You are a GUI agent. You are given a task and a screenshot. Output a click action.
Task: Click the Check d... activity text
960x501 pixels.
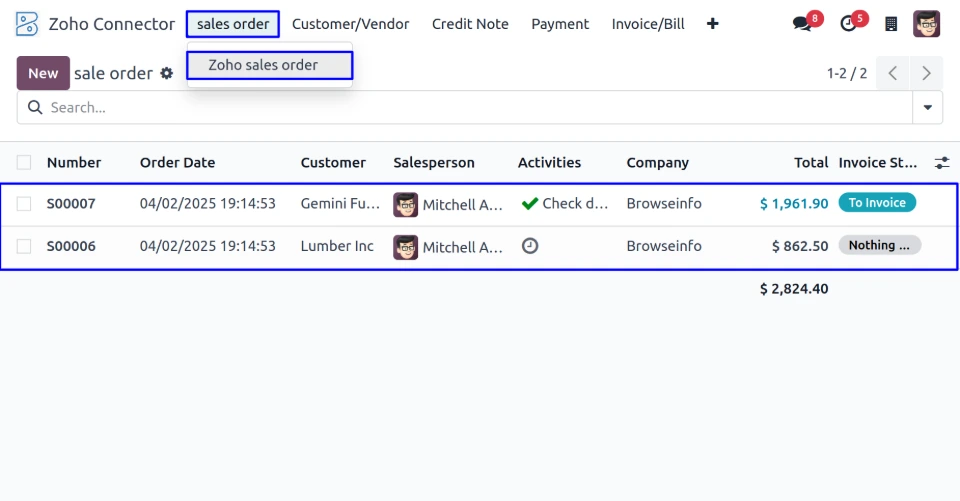[575, 203]
